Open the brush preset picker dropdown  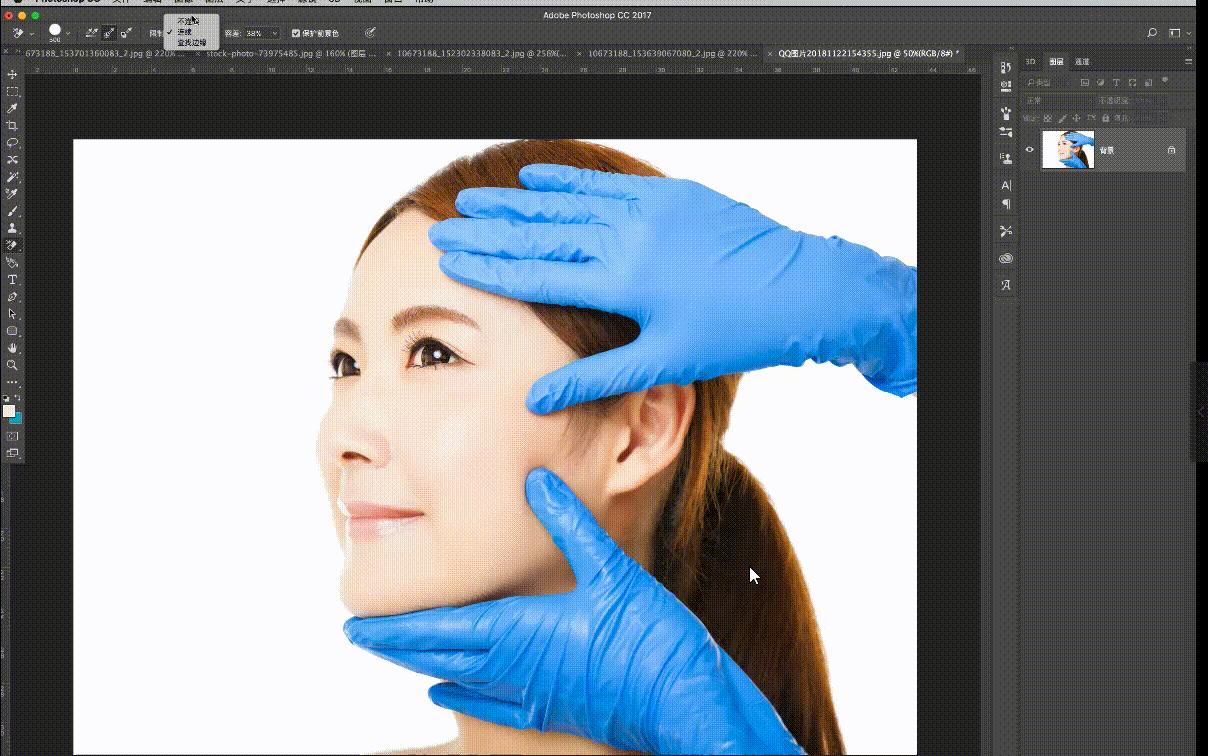pos(68,33)
